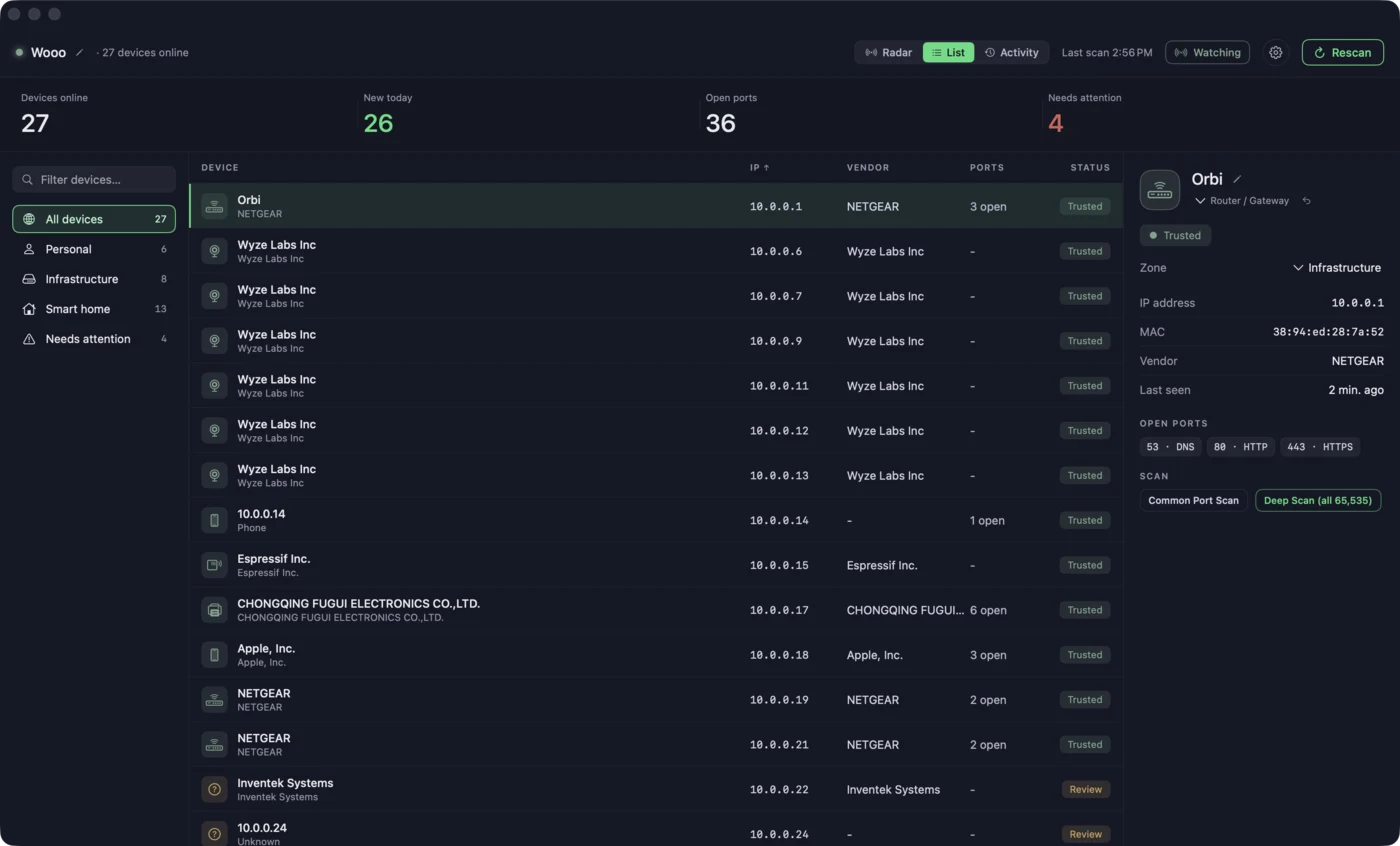Screen dimensions: 1400x846
Task: Click the phone icon for 10.0.0.14
Action: coord(214,520)
